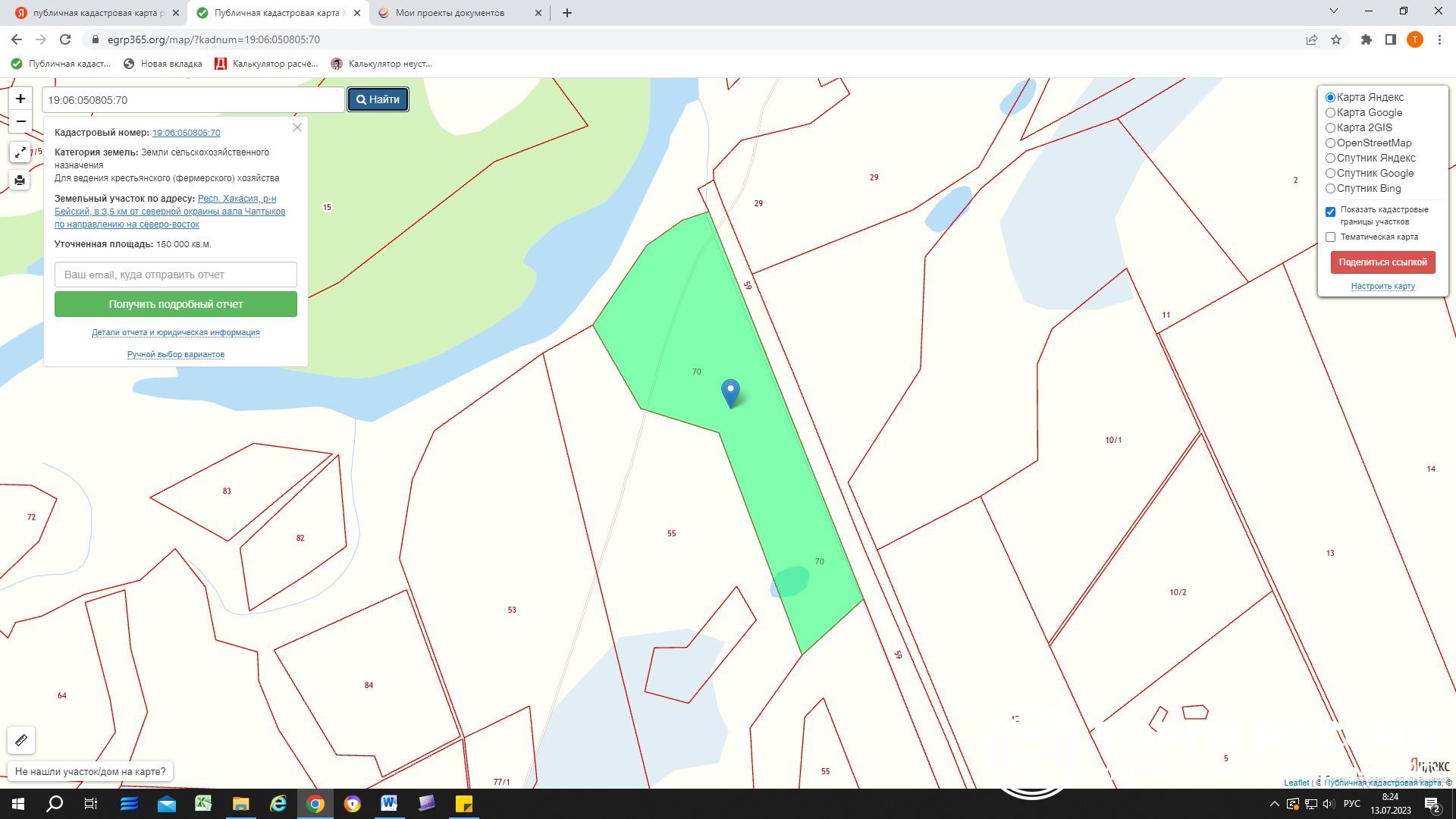This screenshot has height=819, width=1456.
Task: Bookmark this page with star icon
Action: [x=1336, y=39]
